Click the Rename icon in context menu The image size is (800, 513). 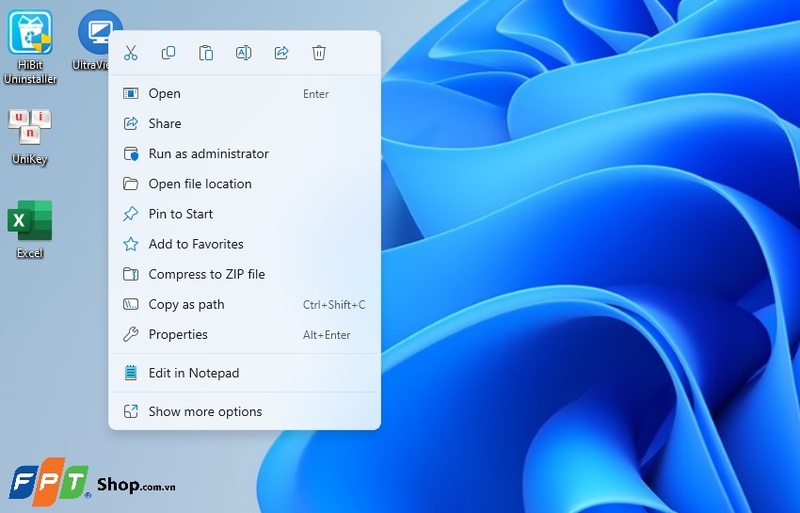pyautogui.click(x=243, y=53)
